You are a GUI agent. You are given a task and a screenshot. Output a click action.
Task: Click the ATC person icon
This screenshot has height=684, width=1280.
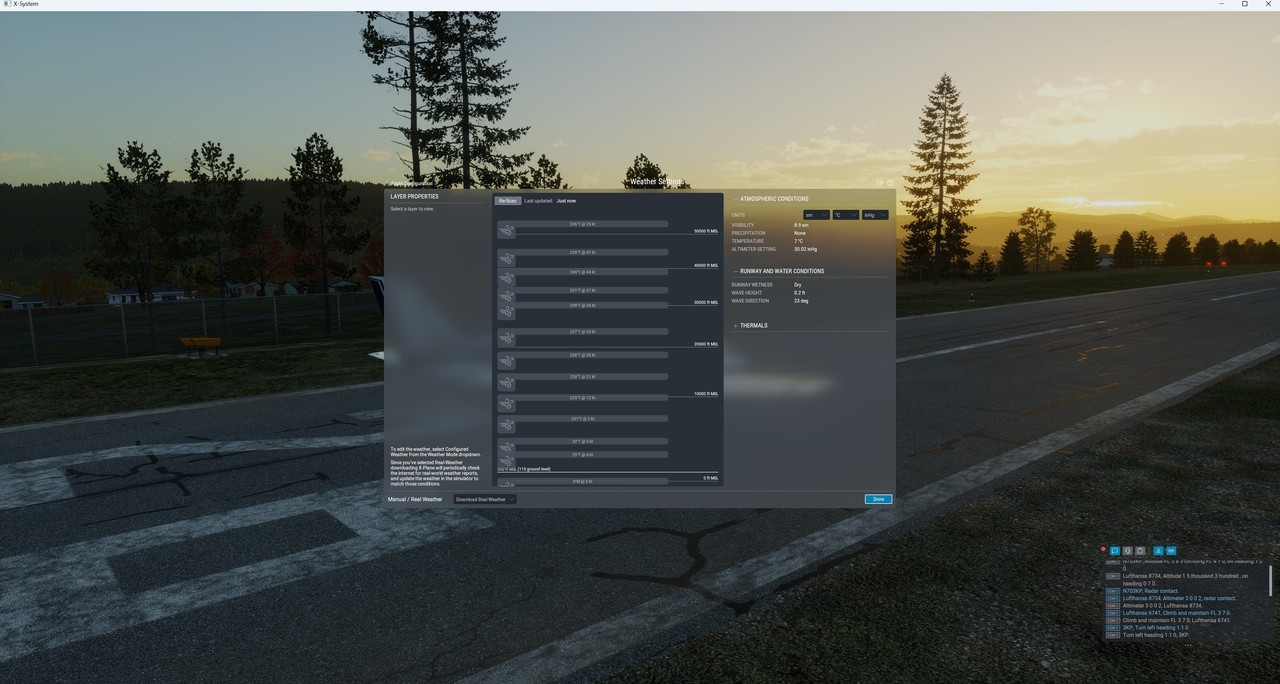point(1158,551)
